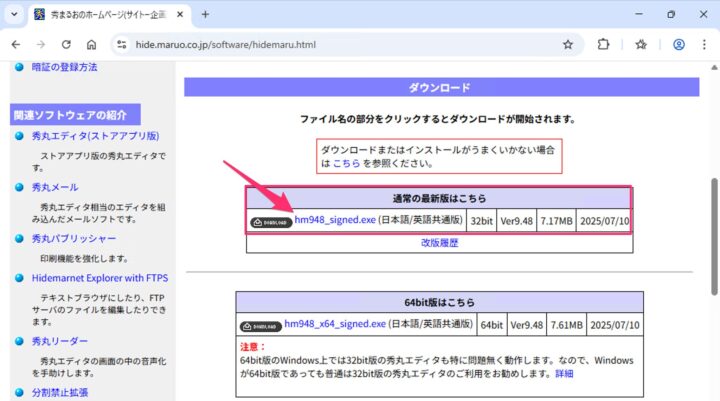This screenshot has width=720, height=401.
Task: Select the 秀まるおのホームページ tab
Action: (109, 15)
